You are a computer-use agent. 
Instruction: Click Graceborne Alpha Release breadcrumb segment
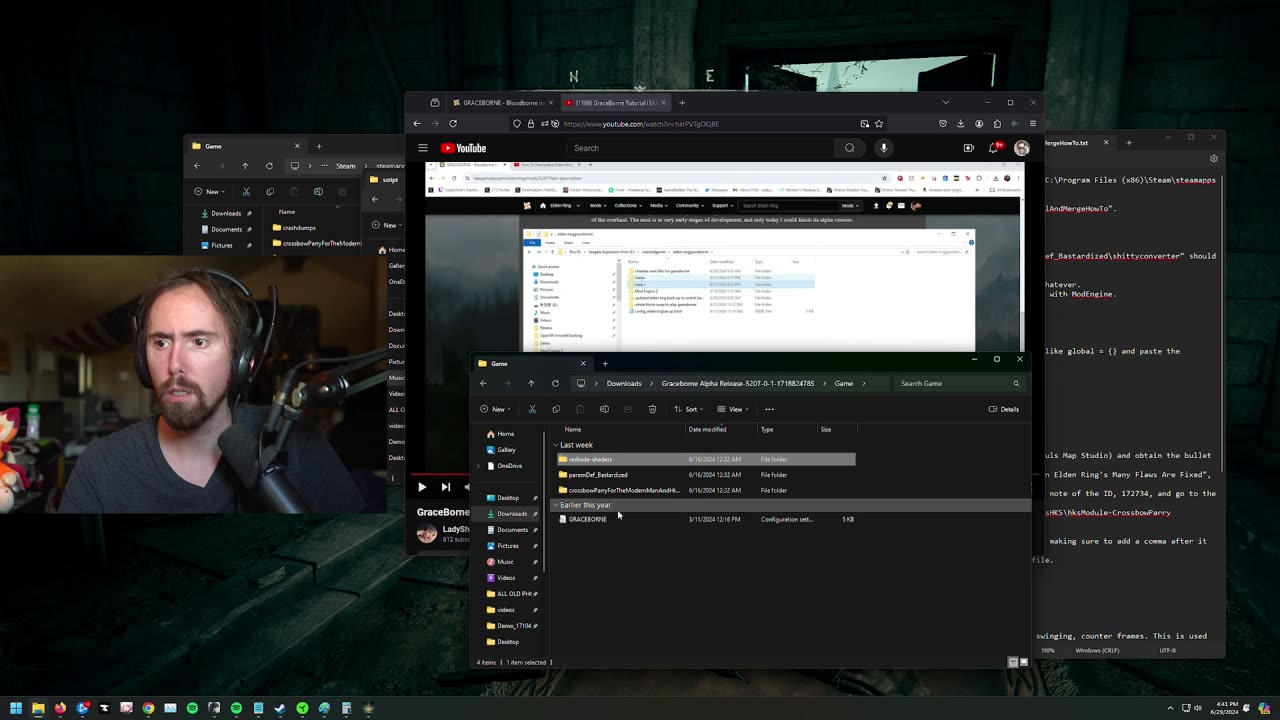click(x=738, y=383)
